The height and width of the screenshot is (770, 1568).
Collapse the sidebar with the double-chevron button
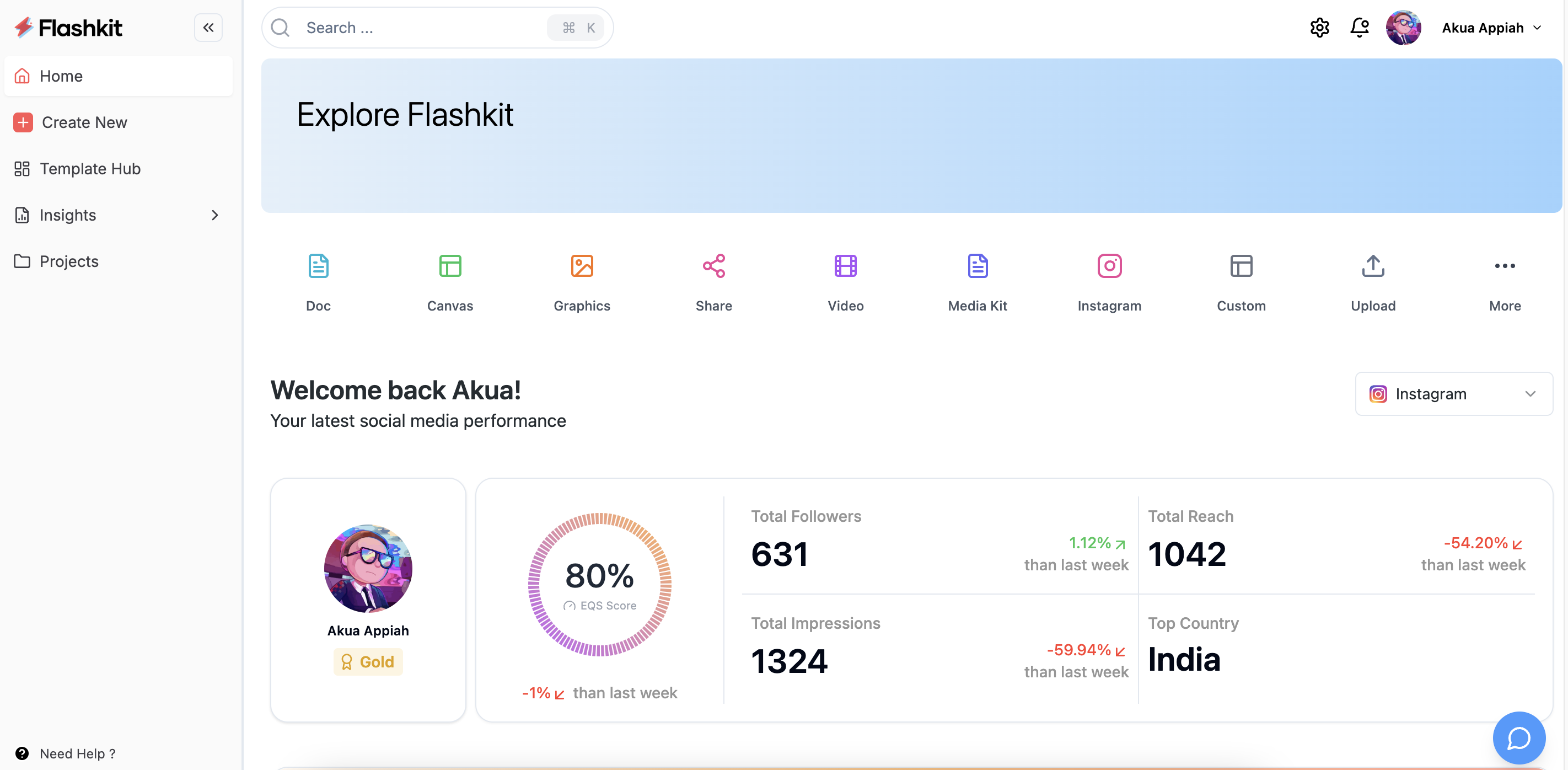208,28
